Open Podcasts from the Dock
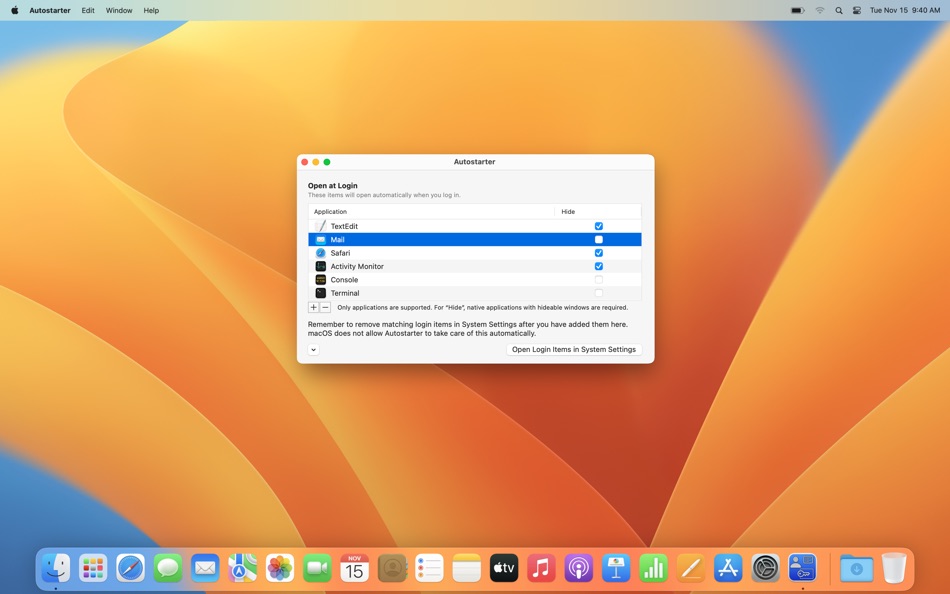 click(579, 569)
